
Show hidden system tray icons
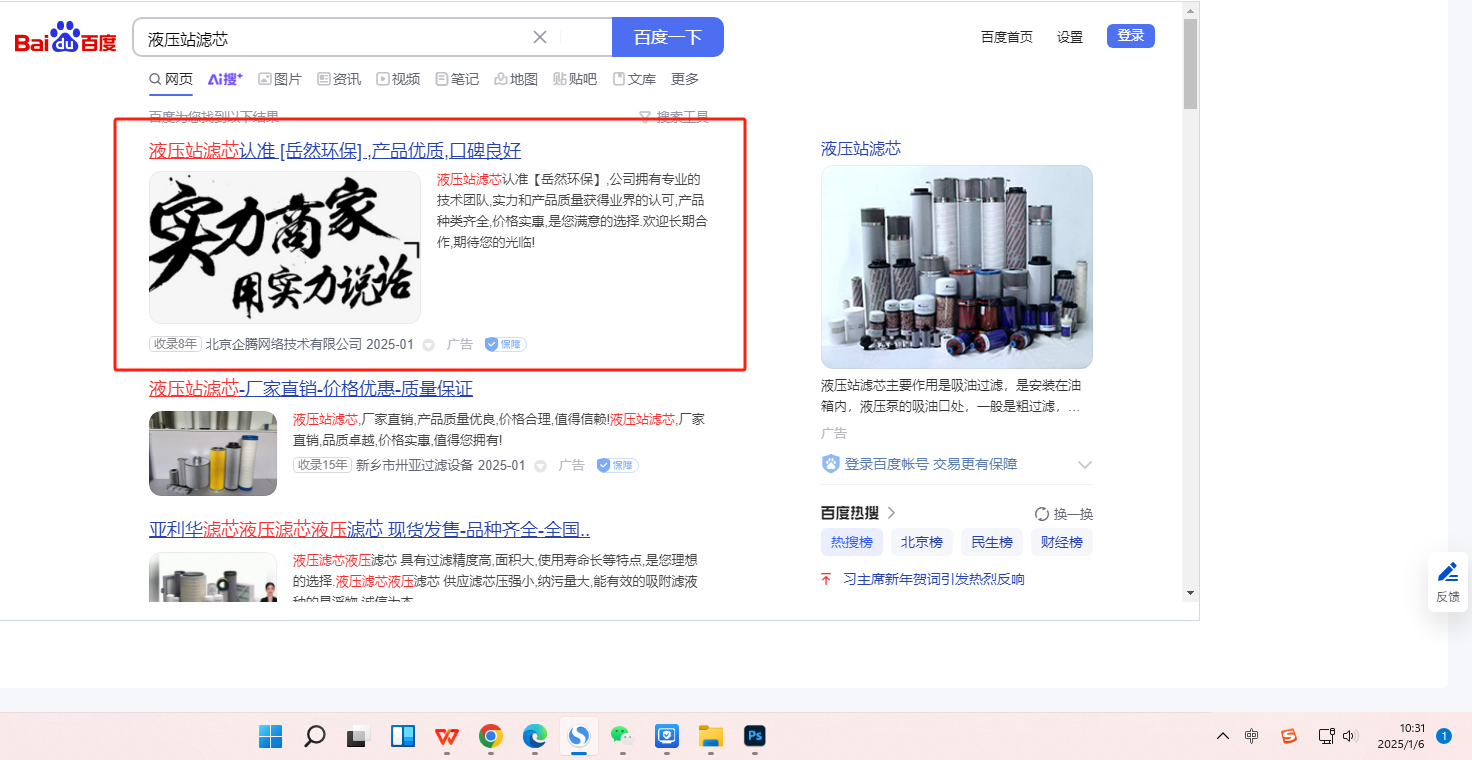click(1222, 736)
